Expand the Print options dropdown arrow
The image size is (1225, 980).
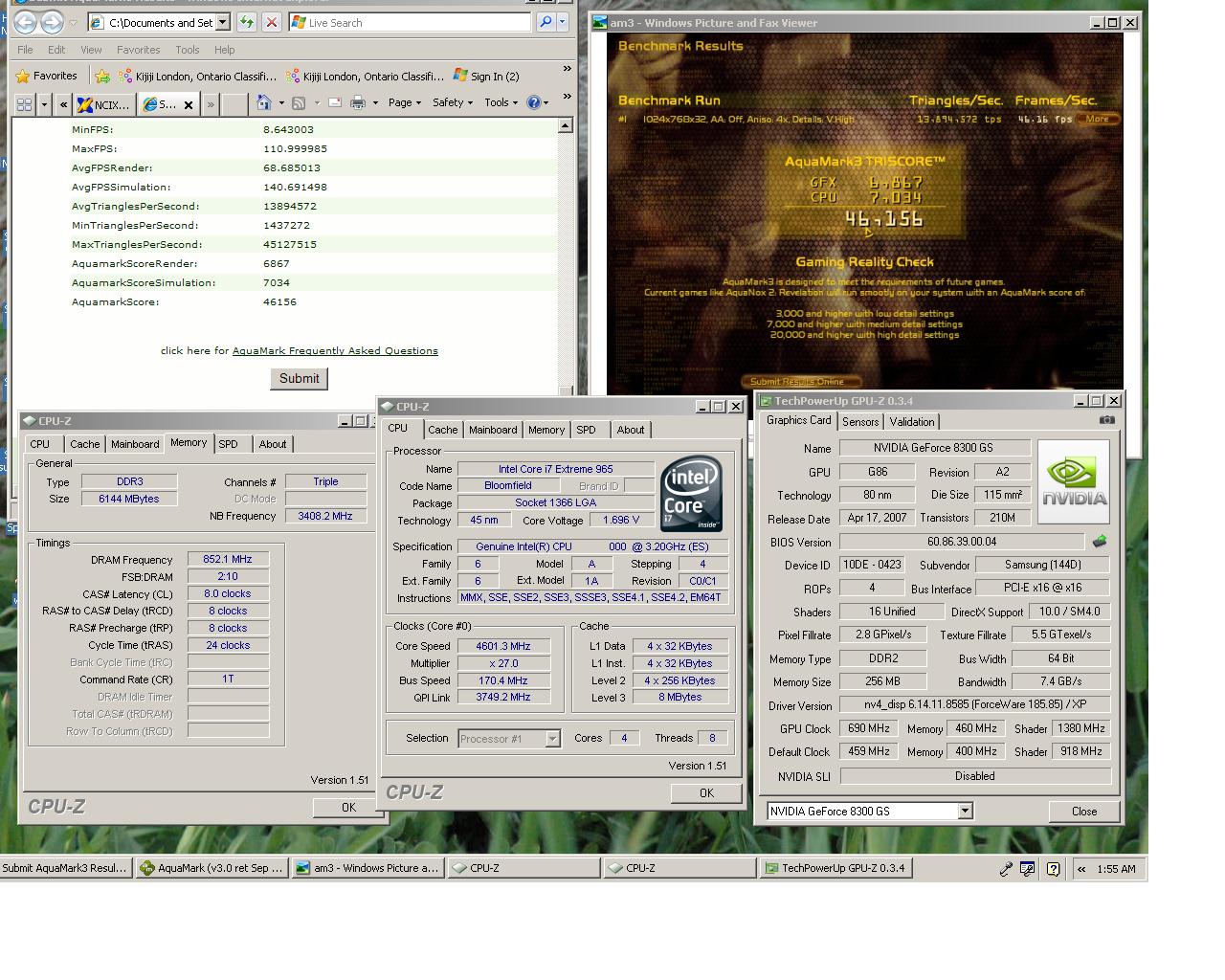[x=375, y=102]
